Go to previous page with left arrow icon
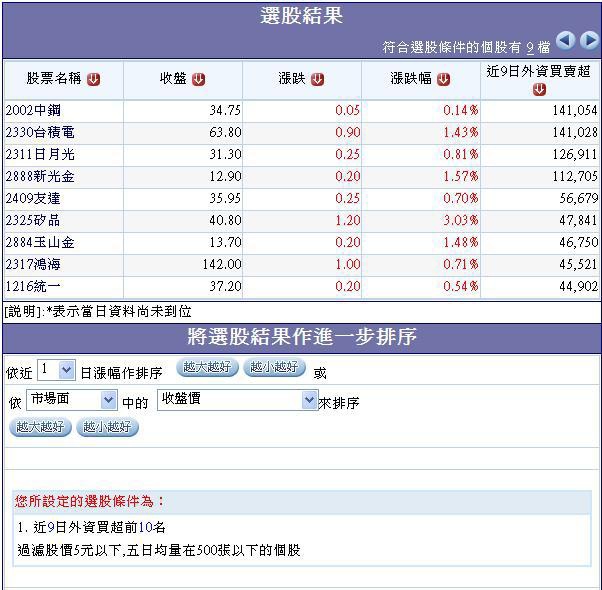The image size is (602, 590). coord(565,40)
